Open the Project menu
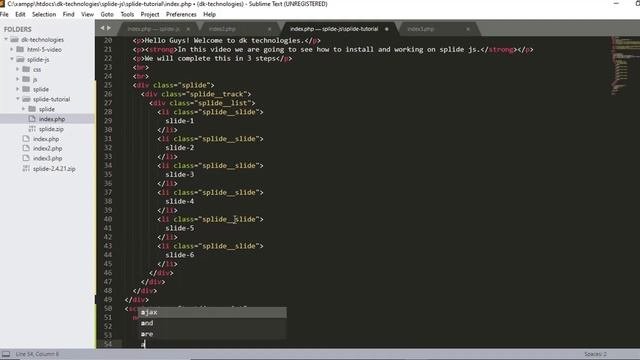This screenshot has width=640, height=360. (150, 14)
